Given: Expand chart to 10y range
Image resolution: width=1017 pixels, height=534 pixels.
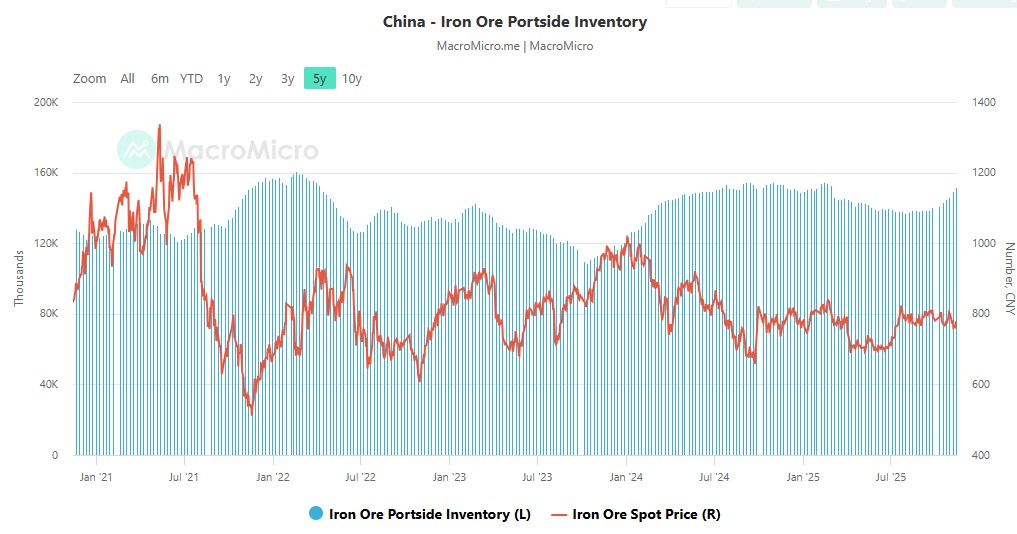Looking at the screenshot, I should coord(352,79).
